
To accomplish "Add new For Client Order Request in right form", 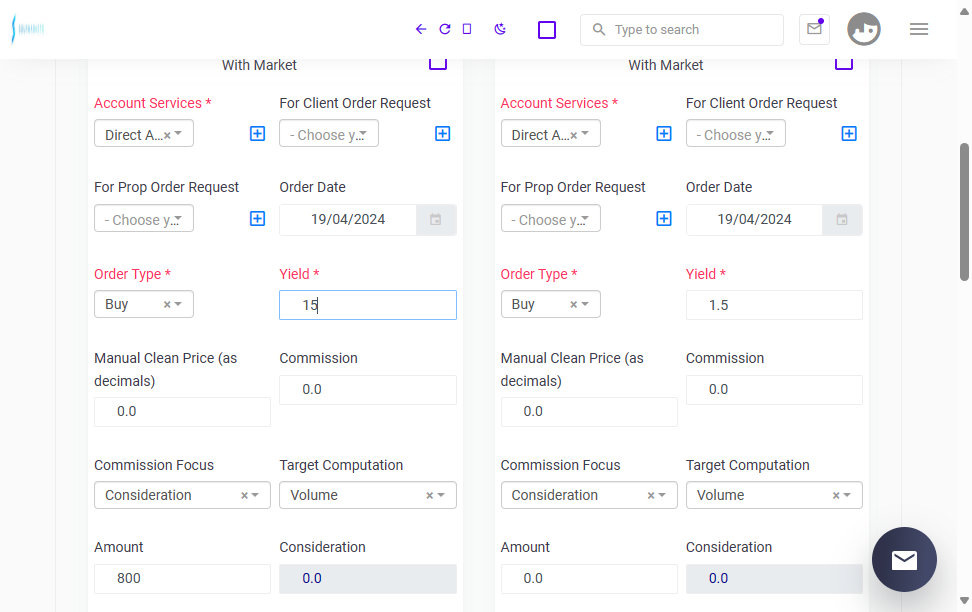I will tap(849, 134).
